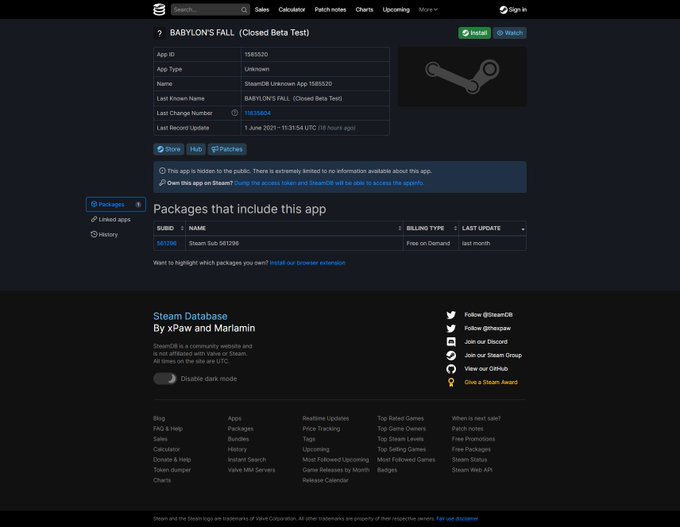This screenshot has height=527, width=680.
Task: Open the Blog footer link
Action: [x=159, y=419]
